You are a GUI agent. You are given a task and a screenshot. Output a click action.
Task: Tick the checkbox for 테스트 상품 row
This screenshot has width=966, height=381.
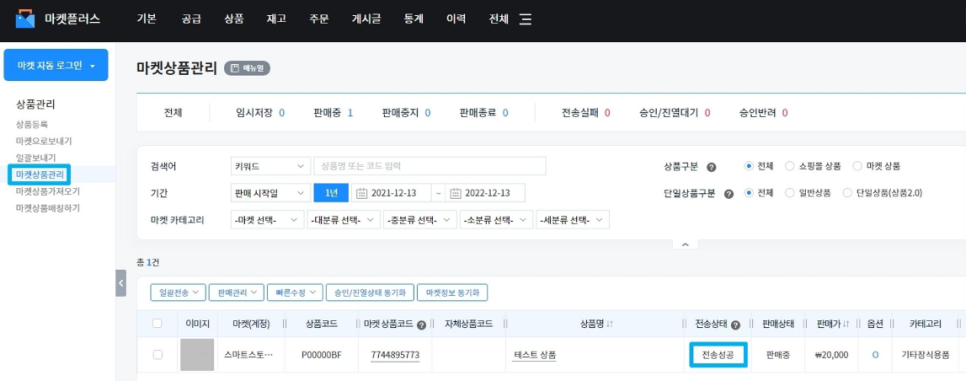coord(157,354)
